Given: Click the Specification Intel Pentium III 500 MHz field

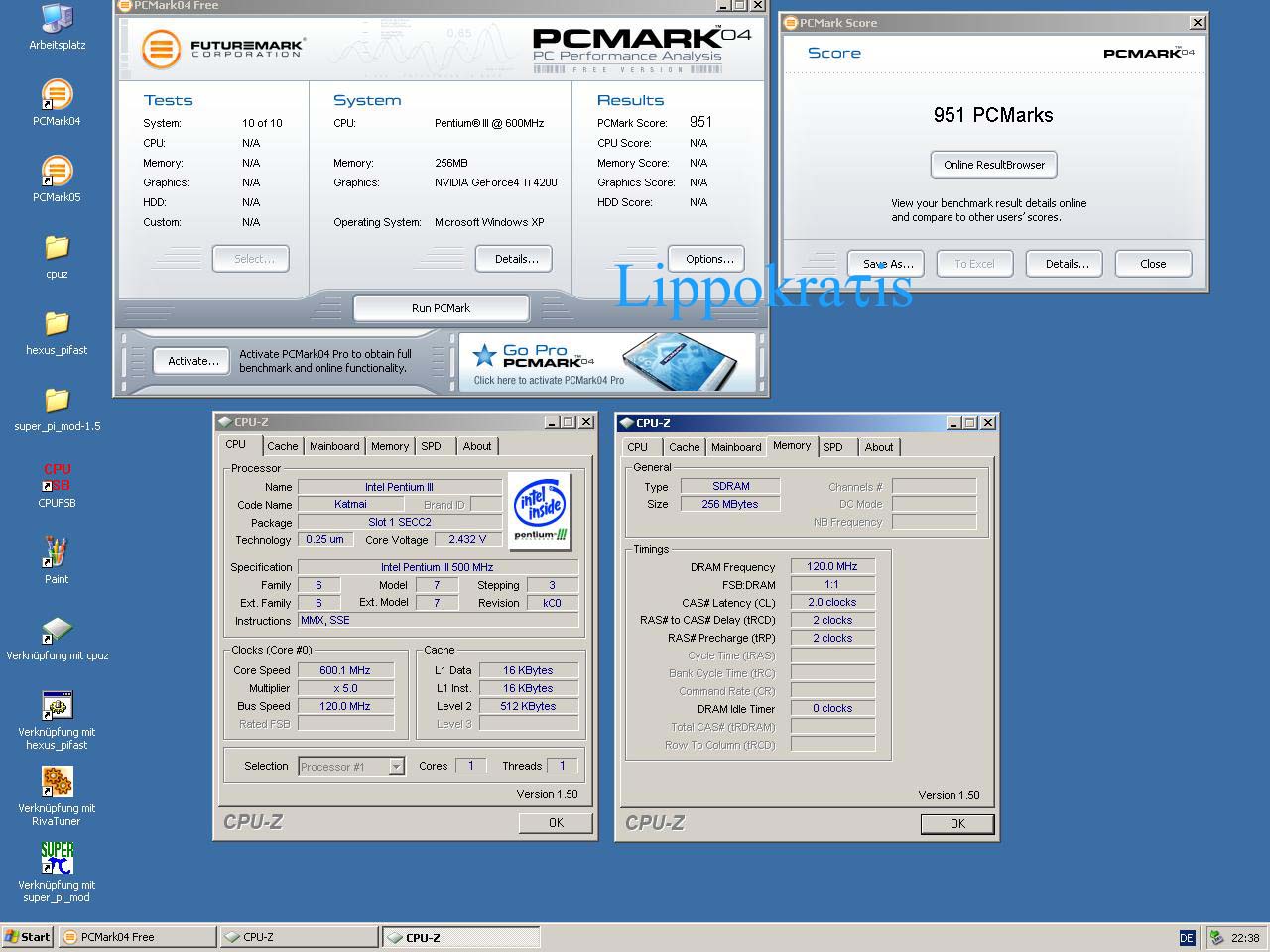Looking at the screenshot, I should pos(438,567).
